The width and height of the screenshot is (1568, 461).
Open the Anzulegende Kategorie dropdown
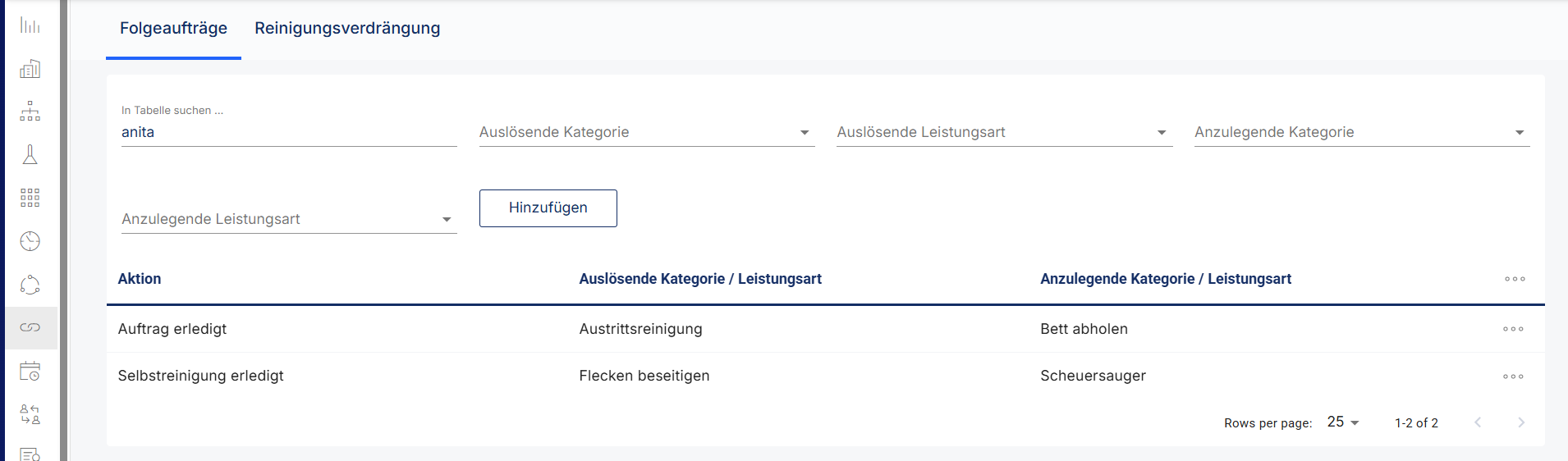1361,132
